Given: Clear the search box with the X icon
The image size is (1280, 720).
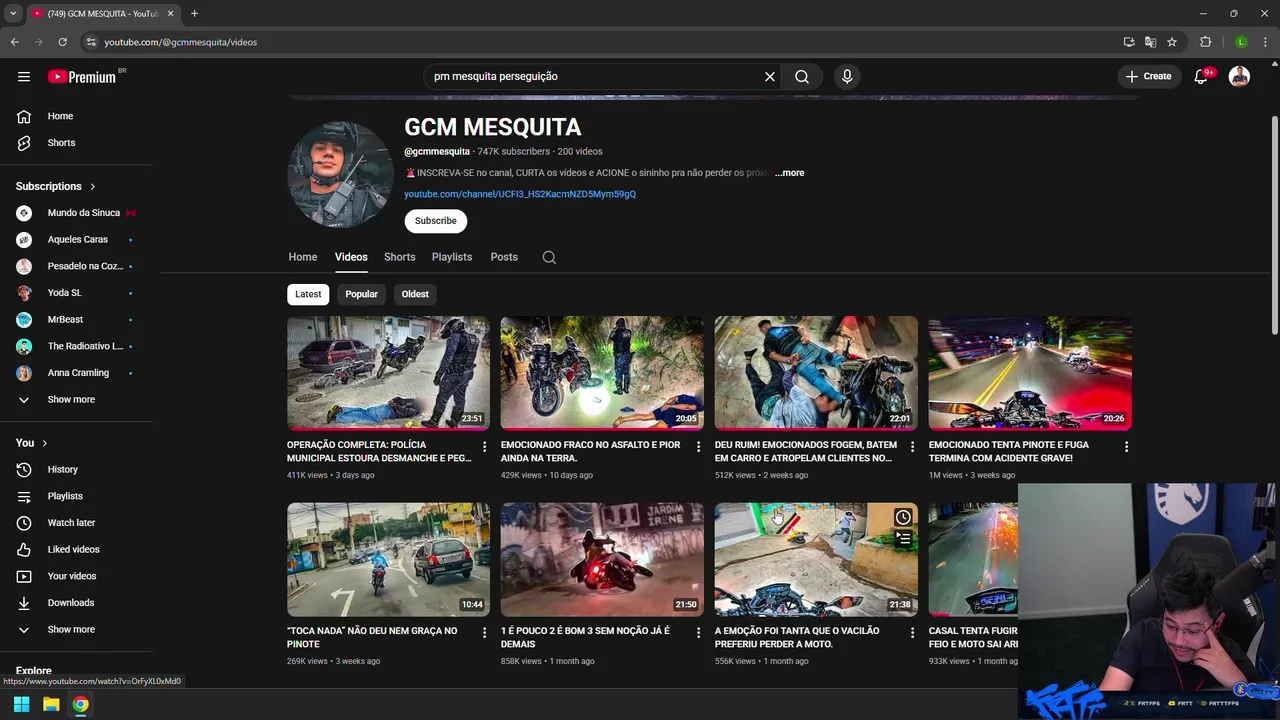Looking at the screenshot, I should [x=770, y=76].
